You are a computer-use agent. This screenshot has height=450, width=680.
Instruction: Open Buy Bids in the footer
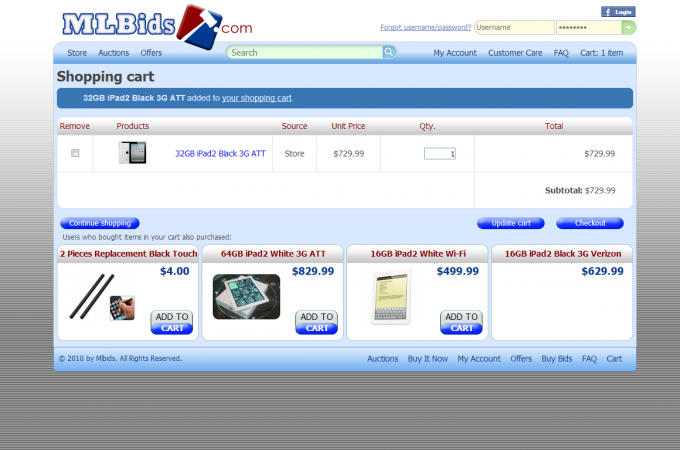(x=556, y=359)
